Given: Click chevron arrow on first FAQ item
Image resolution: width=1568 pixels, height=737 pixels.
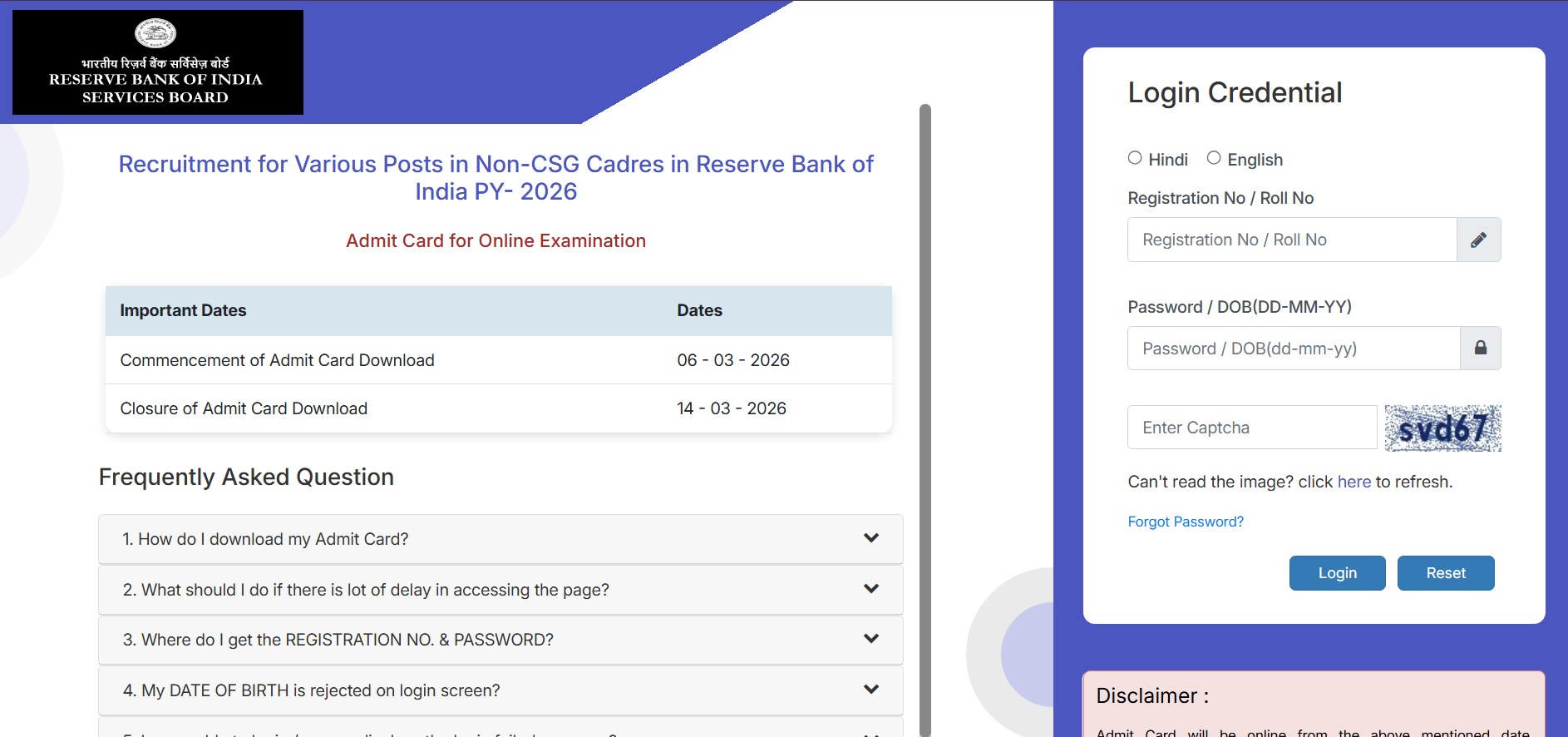Looking at the screenshot, I should point(870,538).
